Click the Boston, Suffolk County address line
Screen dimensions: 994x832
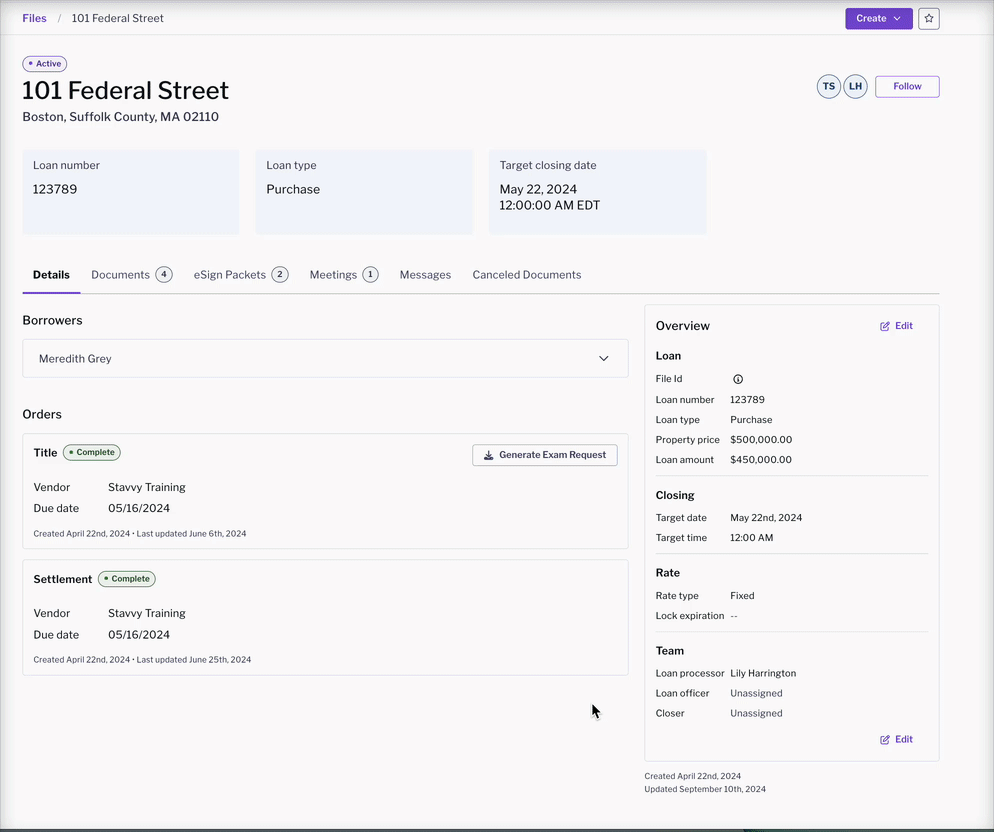click(x=120, y=117)
